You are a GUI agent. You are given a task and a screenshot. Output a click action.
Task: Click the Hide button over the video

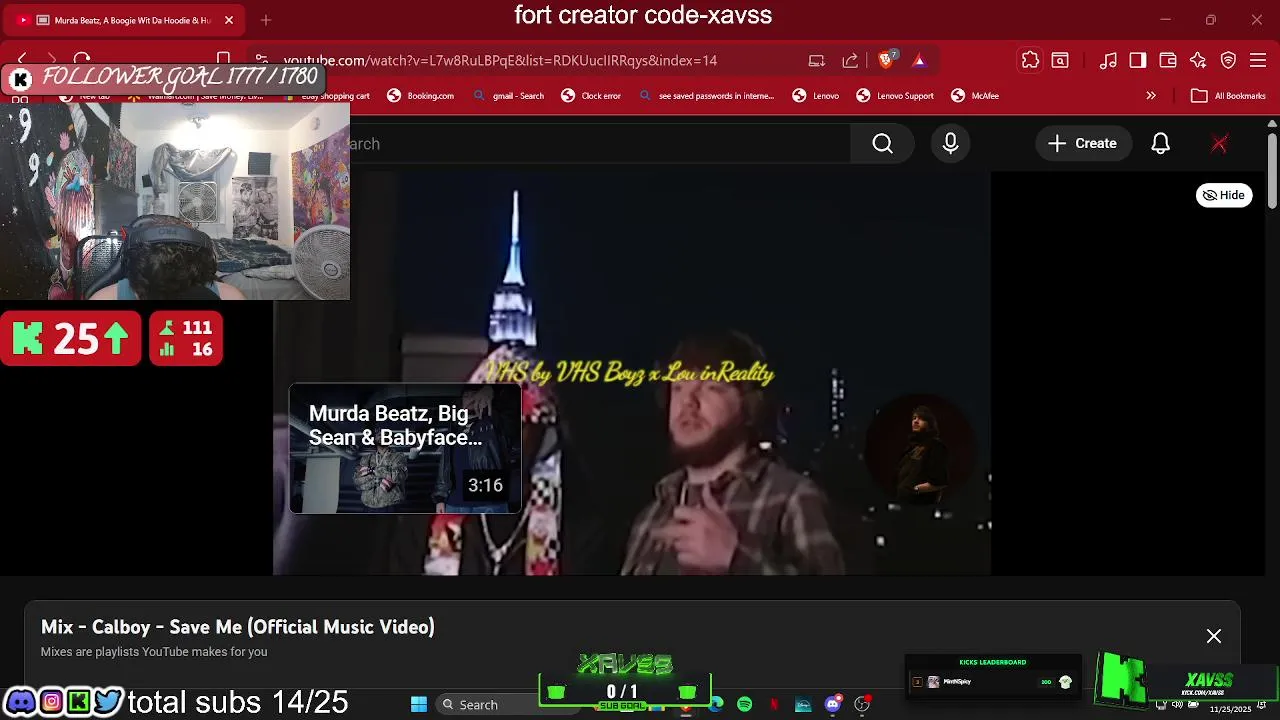point(1224,195)
